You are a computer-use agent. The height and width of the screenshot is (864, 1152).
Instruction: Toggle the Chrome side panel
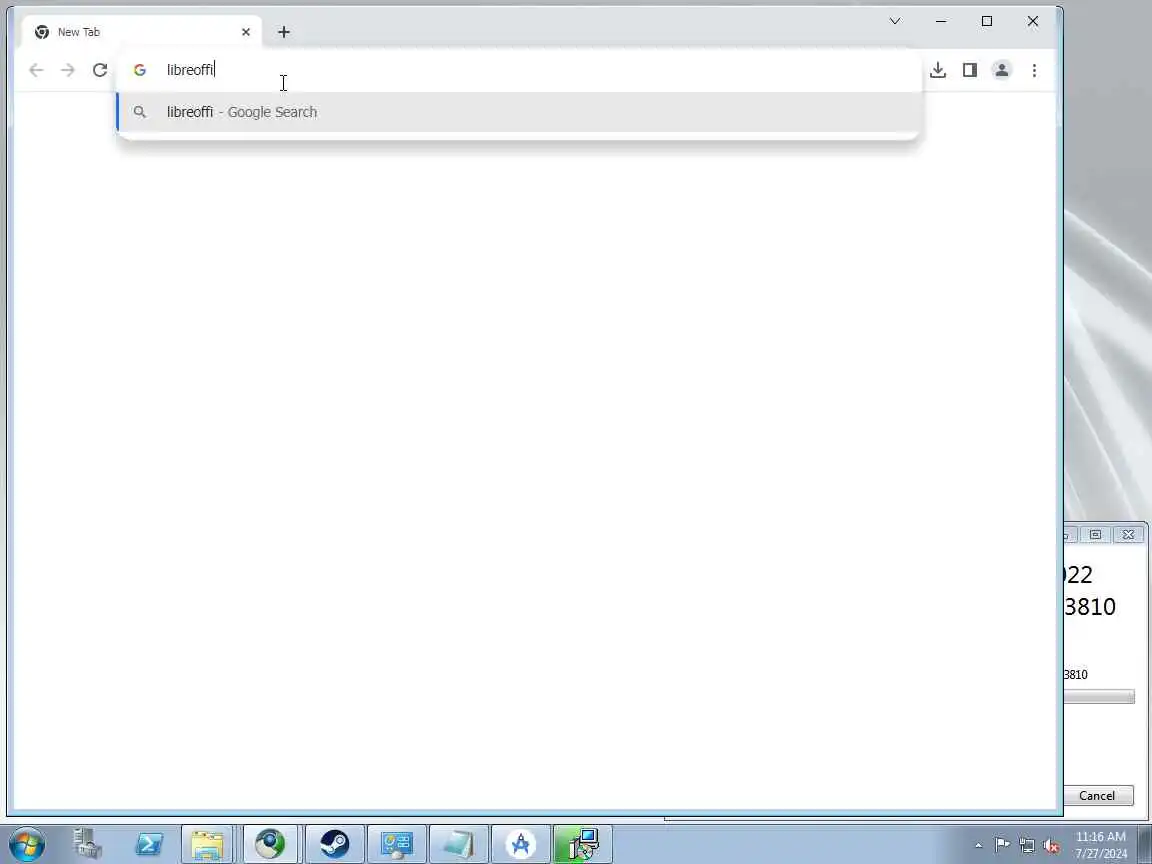point(970,70)
